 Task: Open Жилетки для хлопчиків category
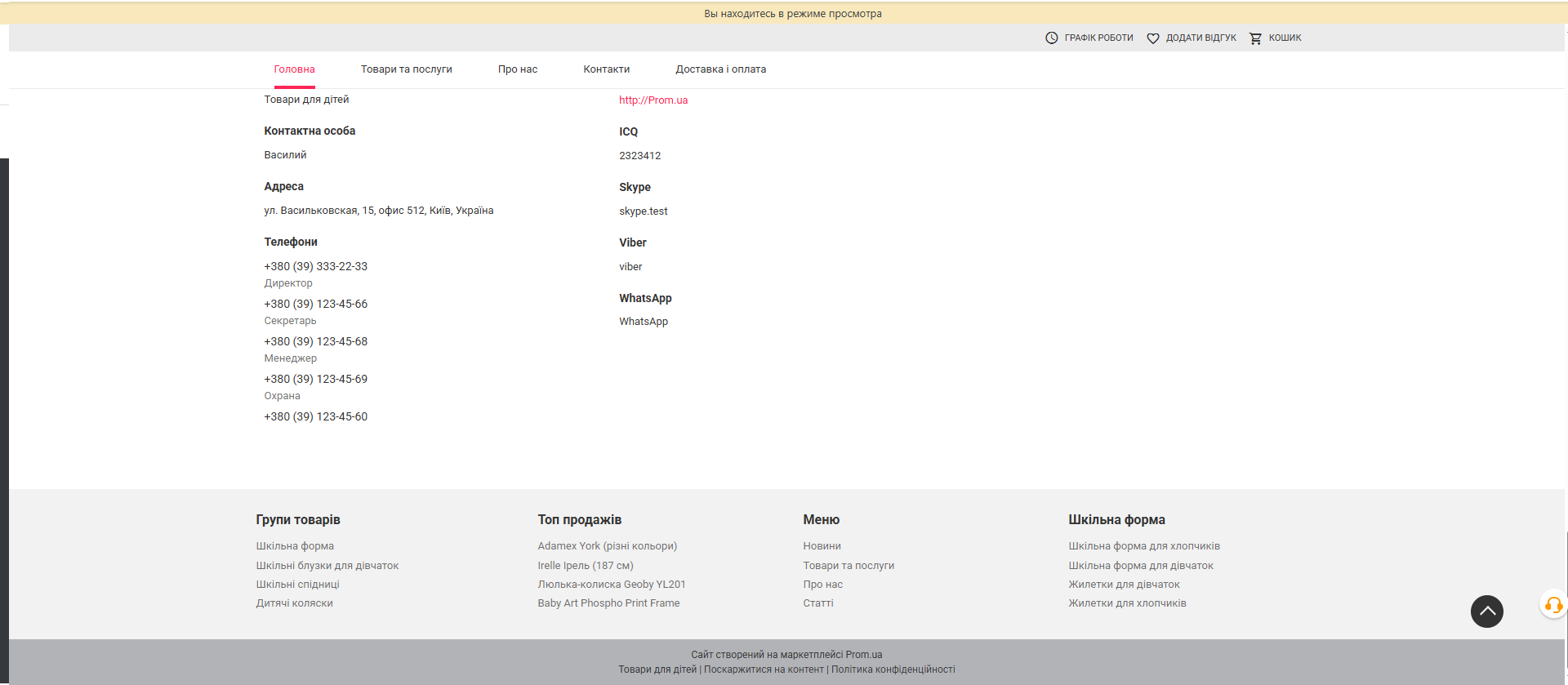1127,603
